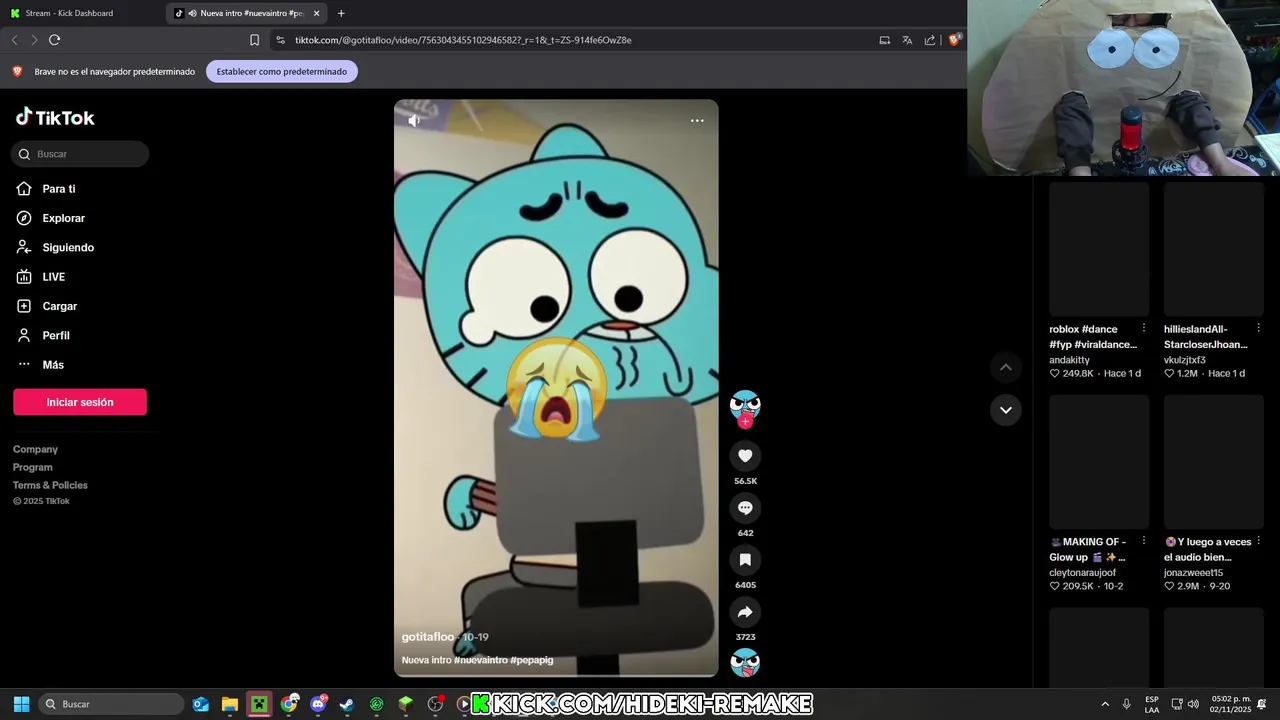Viewport: 1280px width, 720px height.
Task: Open options for hilliesland video
Action: pyautogui.click(x=1258, y=328)
